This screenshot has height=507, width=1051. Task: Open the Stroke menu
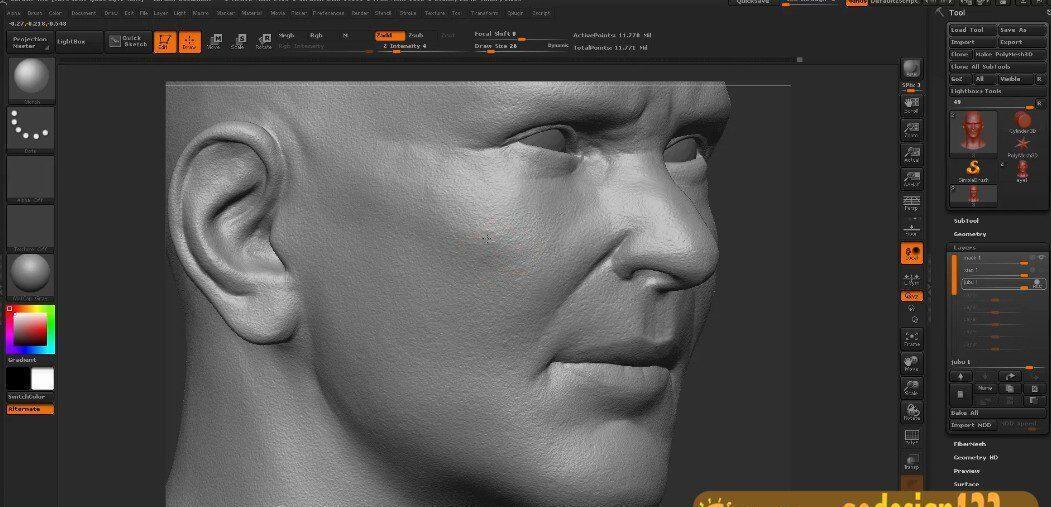(x=408, y=13)
